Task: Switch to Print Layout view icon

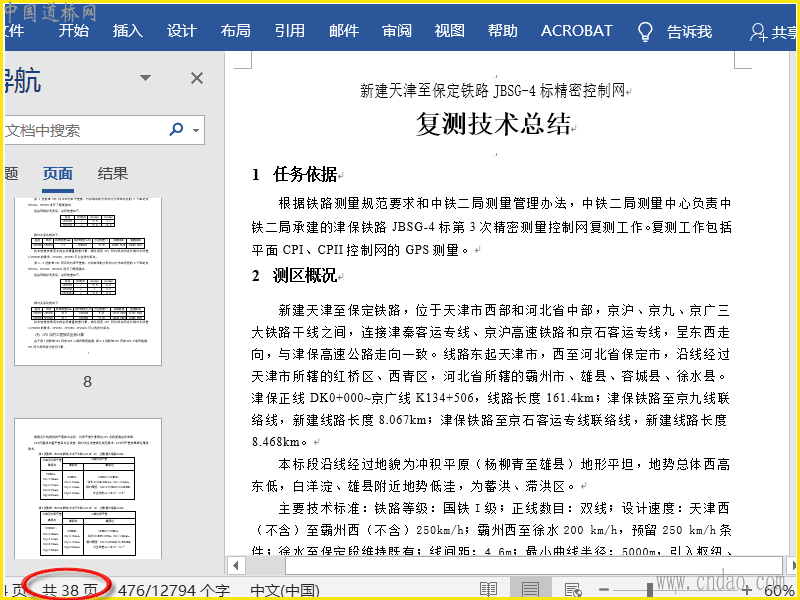Action: (x=530, y=590)
